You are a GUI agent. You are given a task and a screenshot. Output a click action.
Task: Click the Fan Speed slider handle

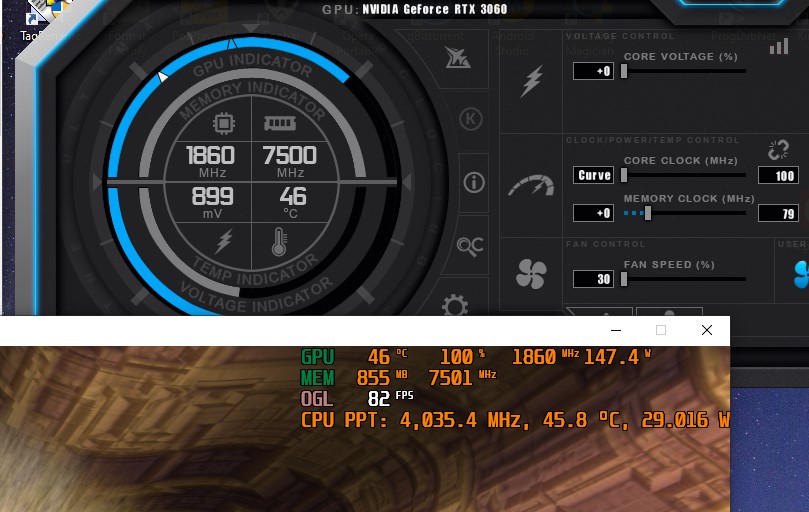624,279
